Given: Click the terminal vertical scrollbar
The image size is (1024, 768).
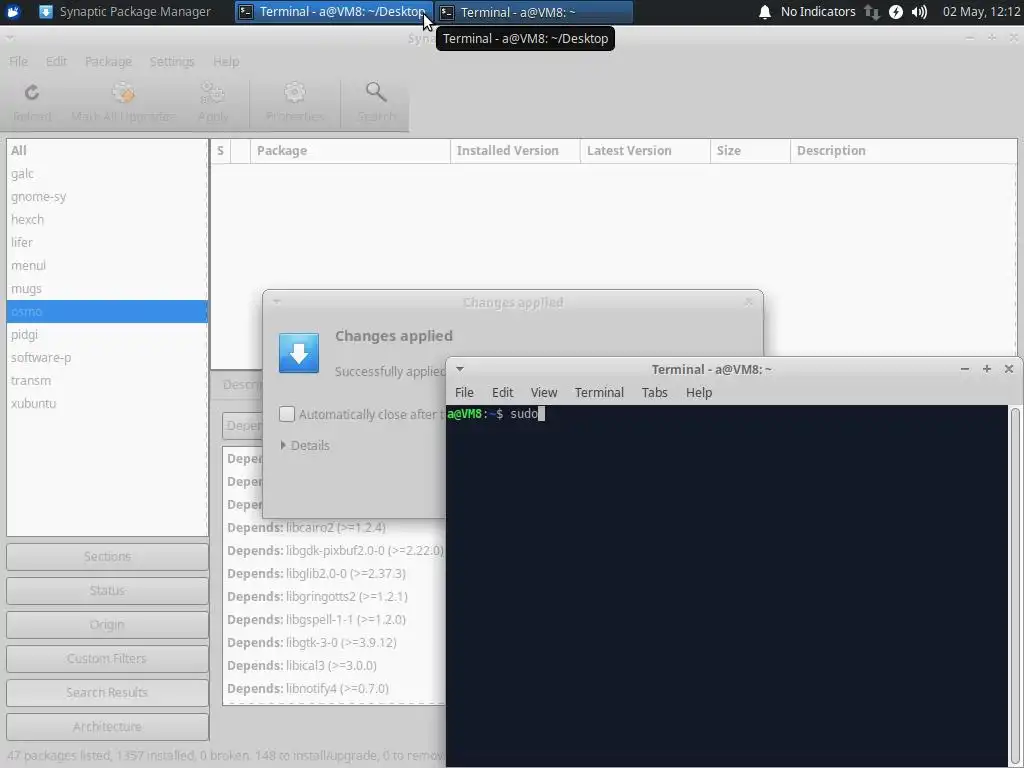Looking at the screenshot, I should [1015, 586].
